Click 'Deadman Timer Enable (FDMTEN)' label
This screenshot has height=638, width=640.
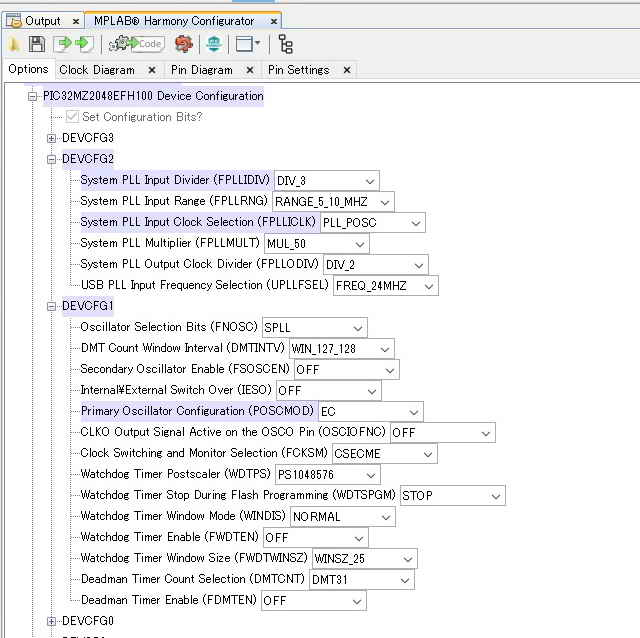[x=169, y=600]
